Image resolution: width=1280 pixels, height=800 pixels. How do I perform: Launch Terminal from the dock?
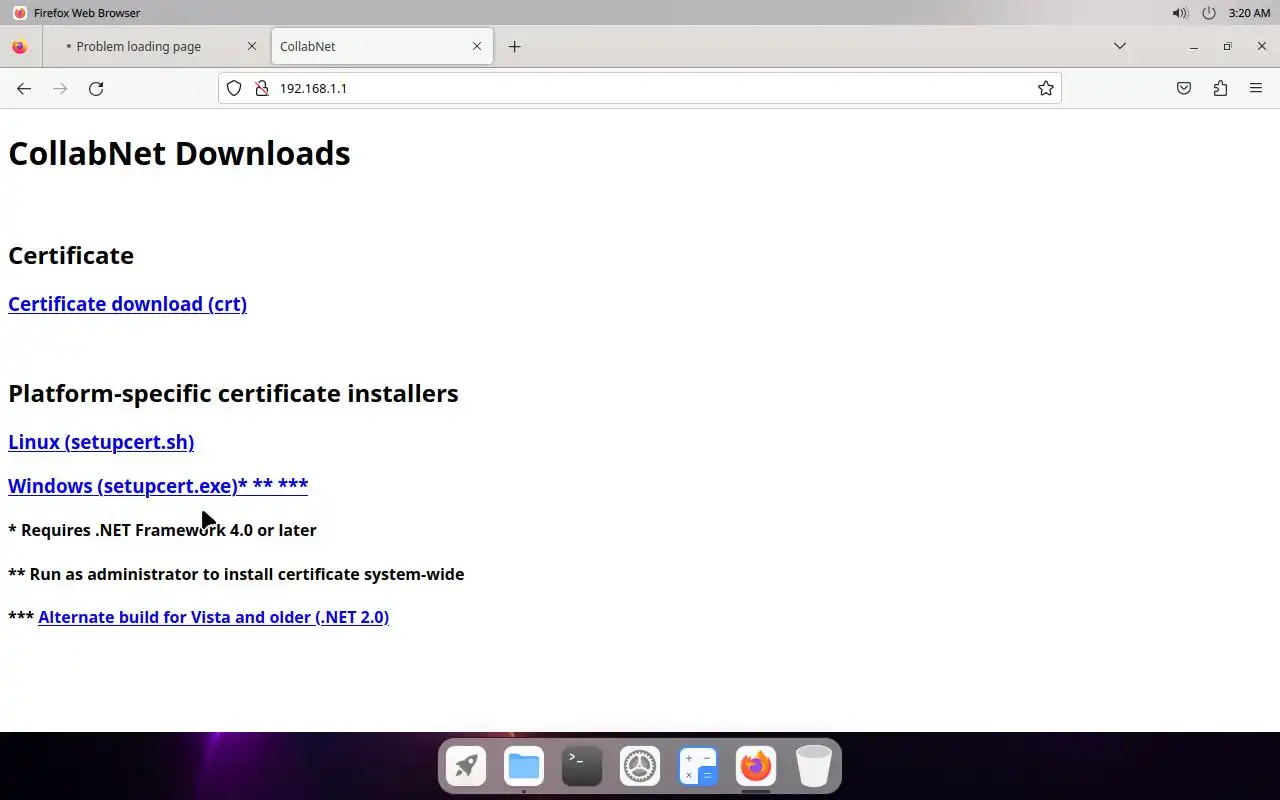[582, 767]
